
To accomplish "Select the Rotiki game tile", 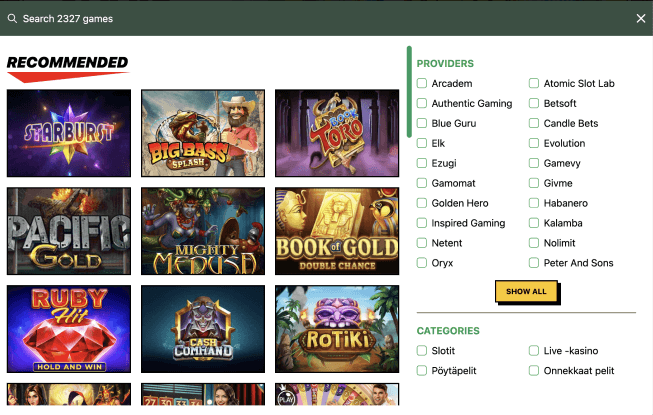I will click(x=337, y=329).
